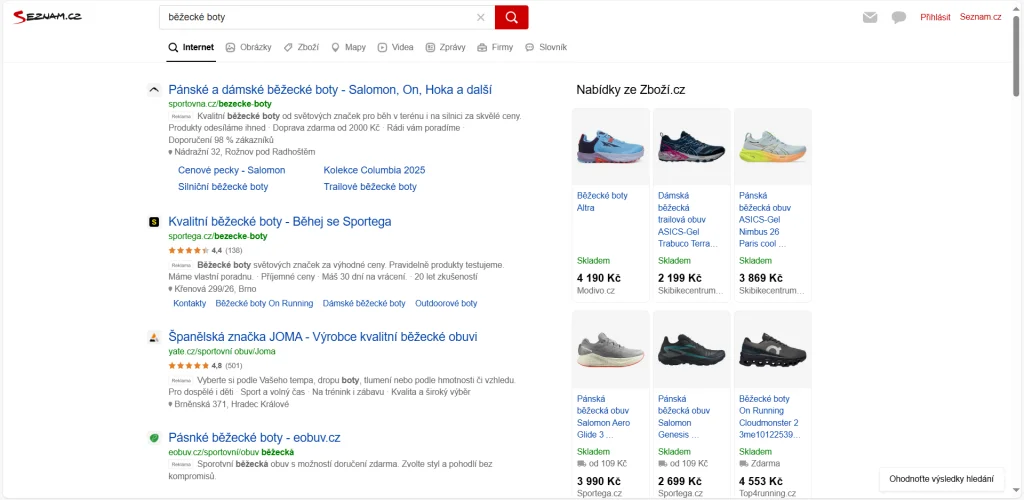The image size is (1024, 500).
Task: Click the blue Altra shoe thumbnail
Action: (611, 147)
